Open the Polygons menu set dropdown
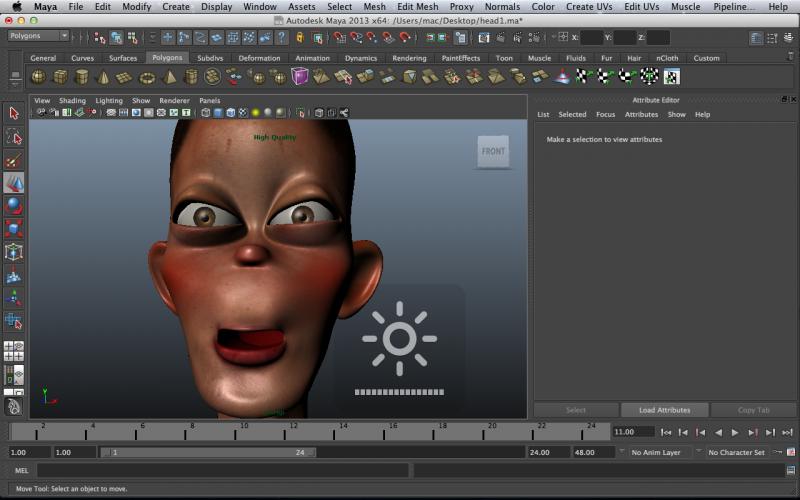800x500 pixels. [x=38, y=36]
